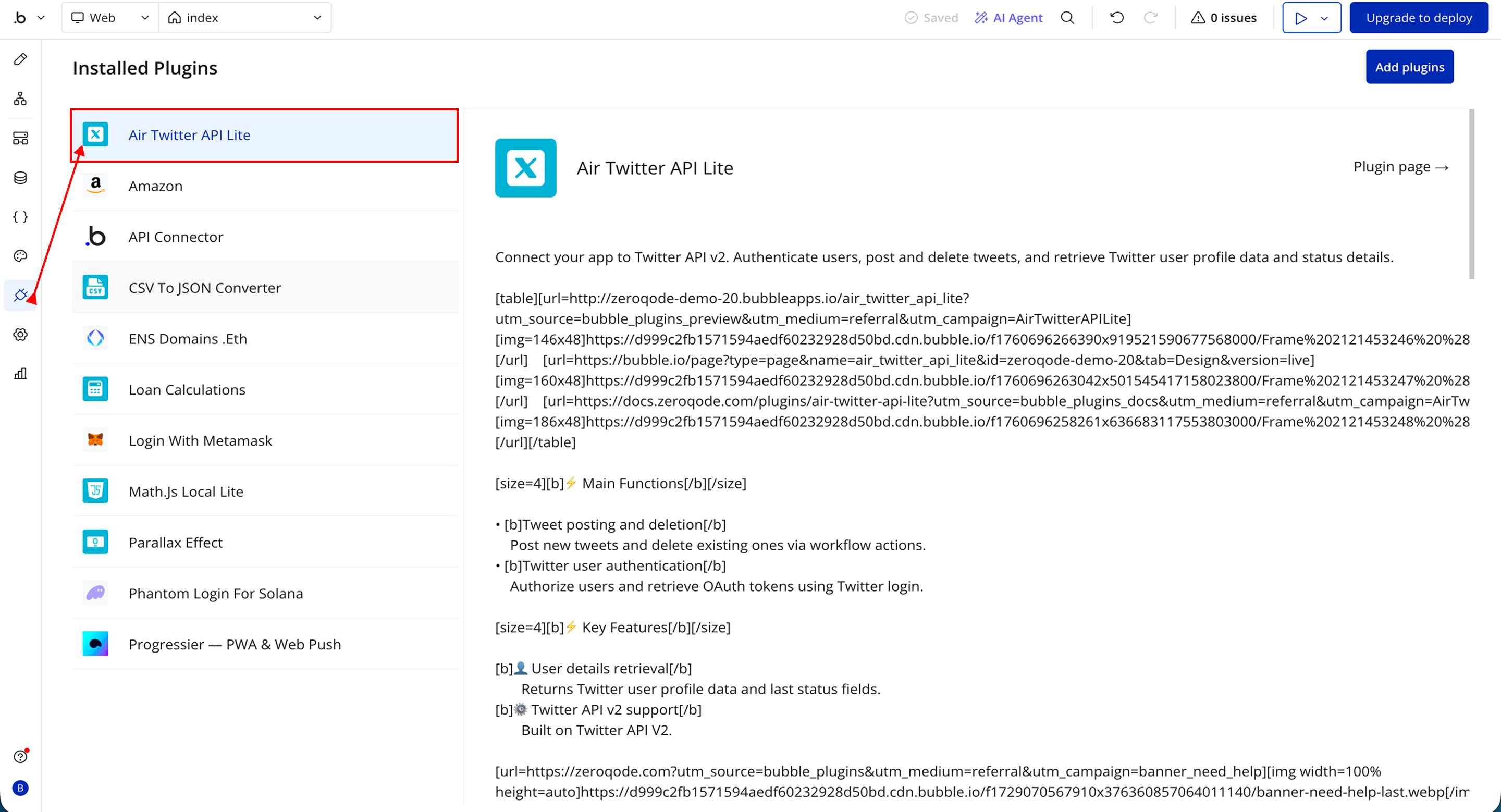Open the backend workflows braces icon
The width and height of the screenshot is (1501, 812).
coord(20,217)
